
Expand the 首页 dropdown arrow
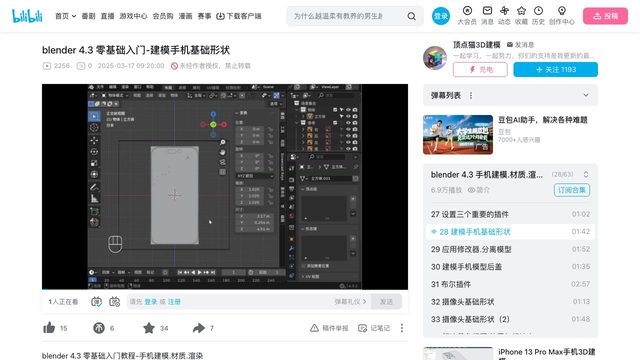point(74,16)
